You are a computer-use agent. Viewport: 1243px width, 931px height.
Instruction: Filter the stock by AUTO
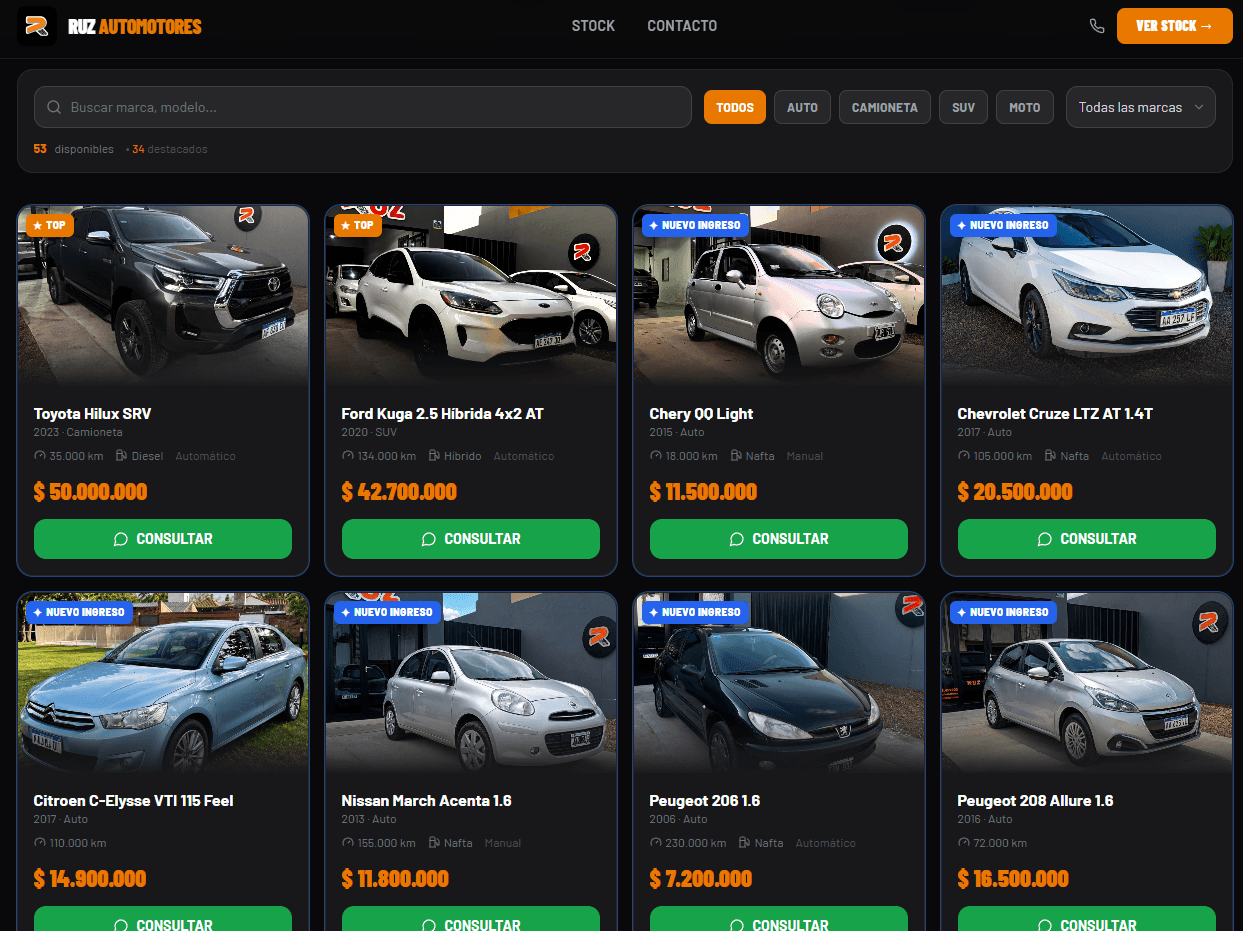[x=802, y=107]
